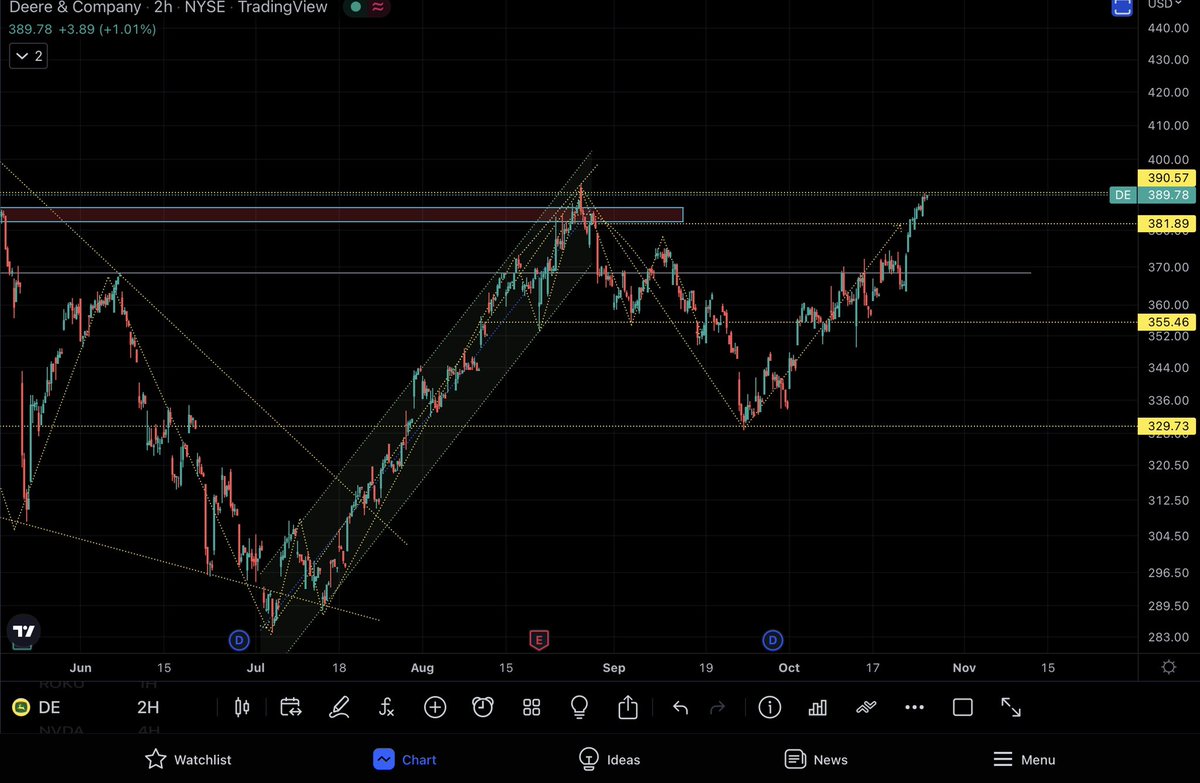The image size is (1200, 783).
Task: Open symbol info with the circled i icon
Action: (x=769, y=708)
